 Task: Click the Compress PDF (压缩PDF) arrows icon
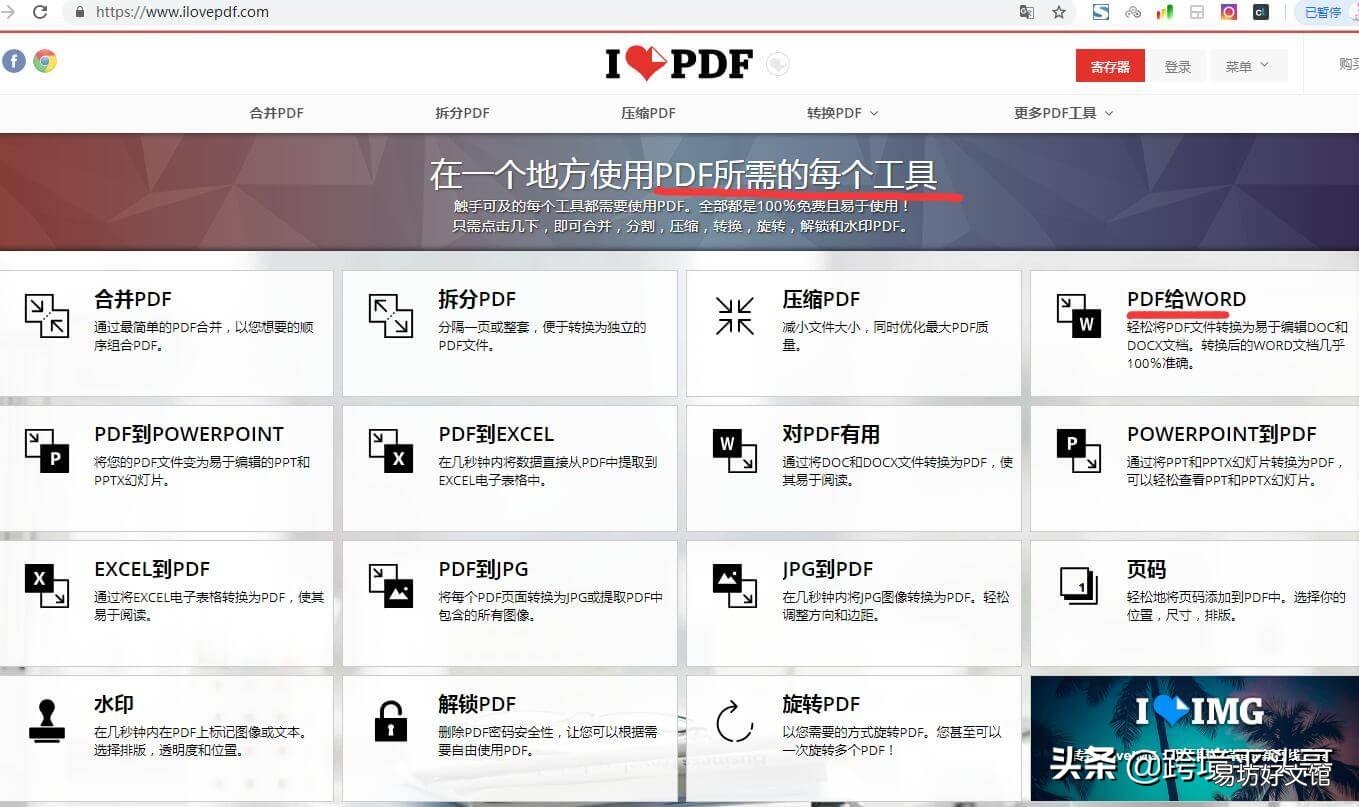[735, 315]
